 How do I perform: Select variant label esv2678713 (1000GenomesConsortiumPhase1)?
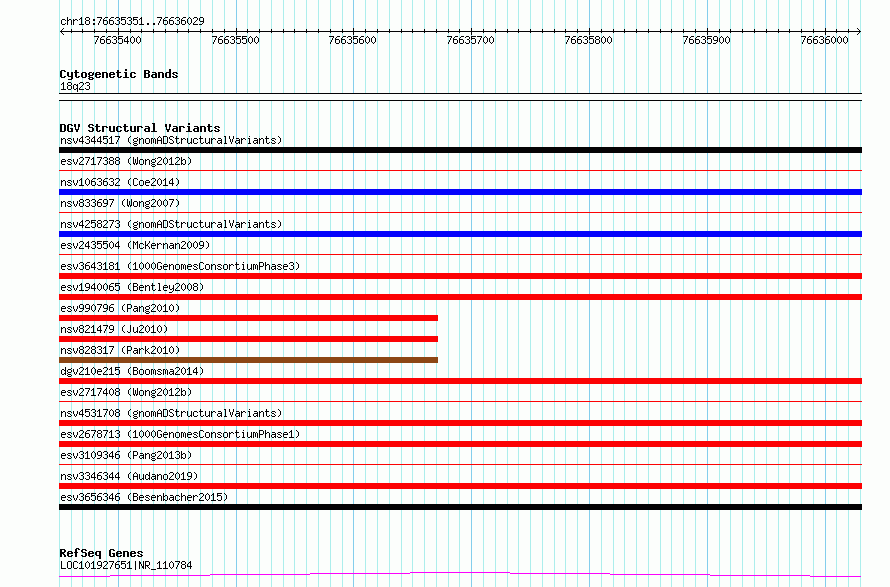[x=180, y=434]
